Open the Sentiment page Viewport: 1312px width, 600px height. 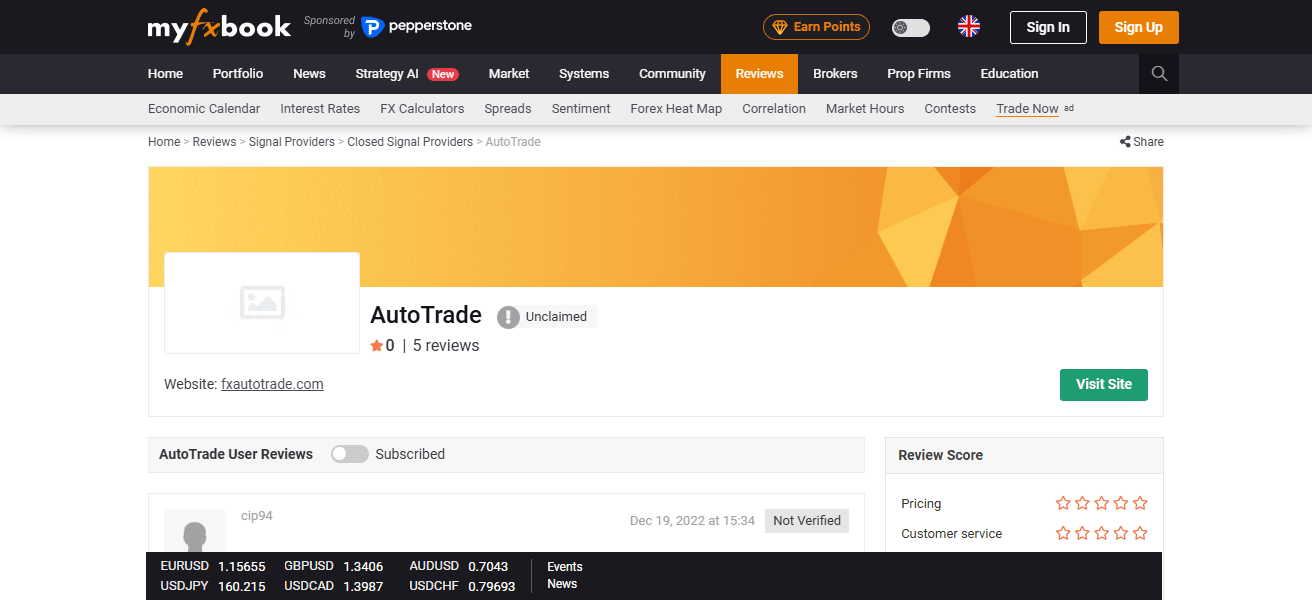[581, 109]
